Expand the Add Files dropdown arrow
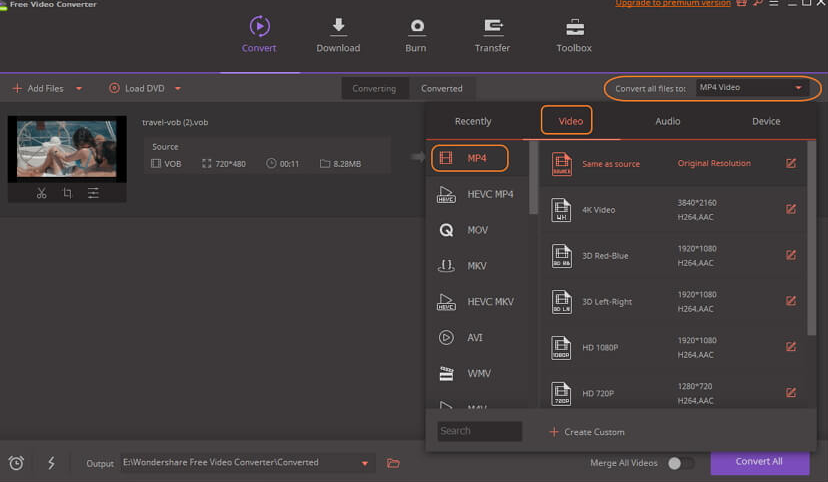Screen dimensions: 828x482 [x=79, y=89]
